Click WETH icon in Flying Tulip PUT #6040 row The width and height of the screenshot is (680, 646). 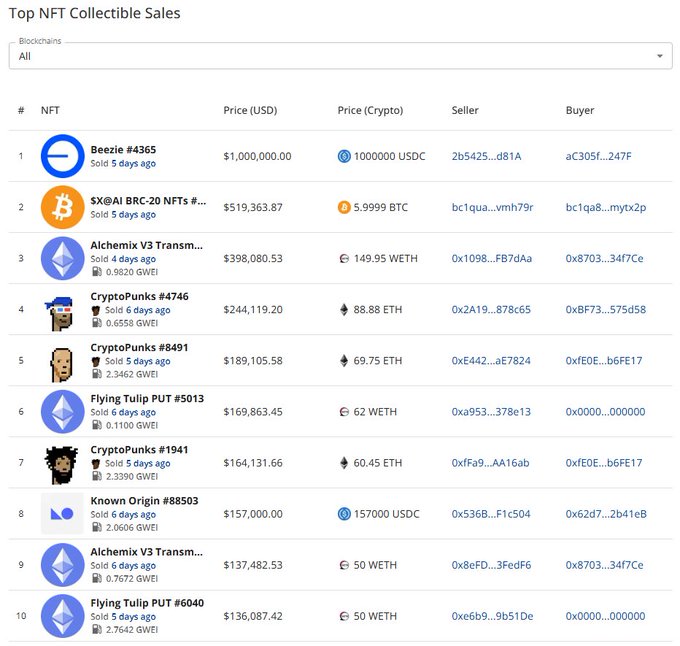[x=344, y=617]
